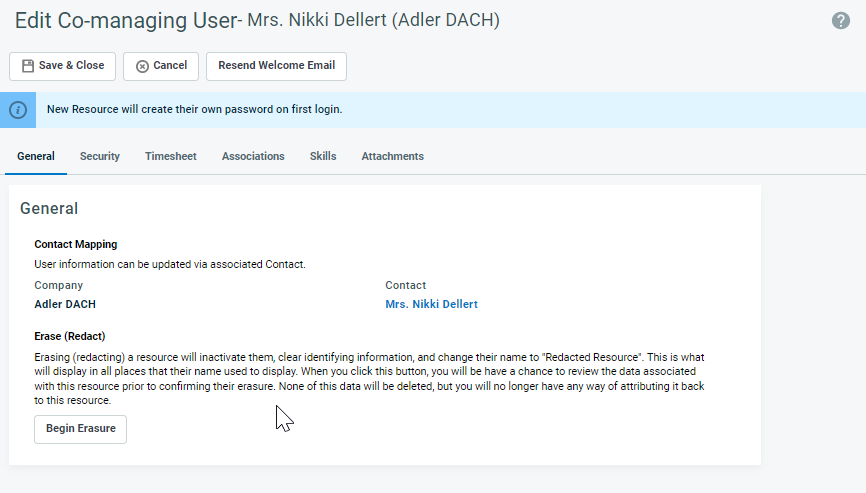
Task: Click the Contact Mapping heading
Action: pos(75,244)
